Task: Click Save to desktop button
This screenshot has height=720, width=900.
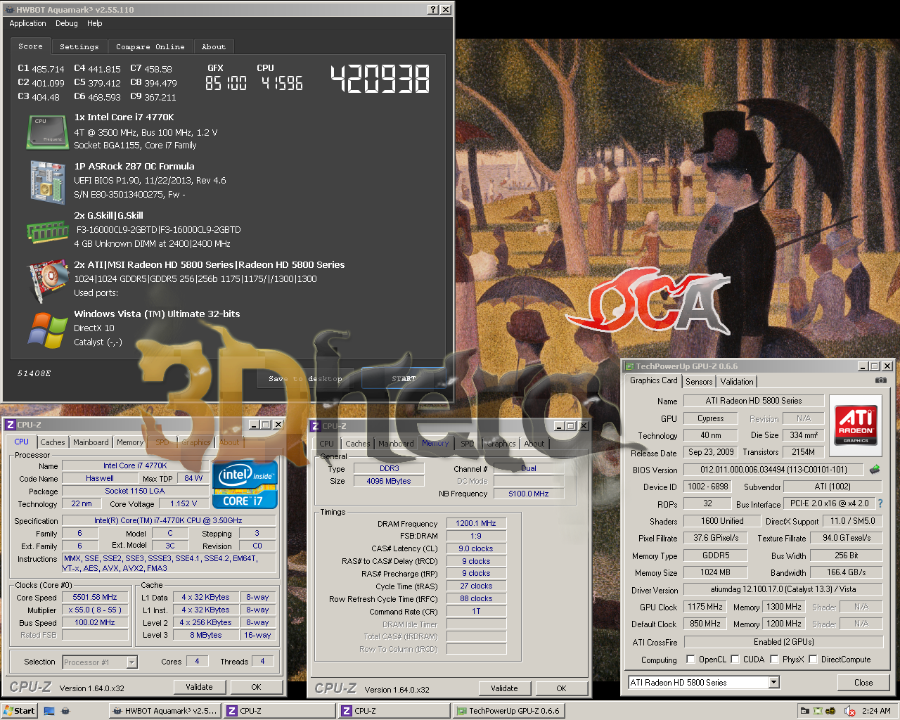Action: (x=305, y=378)
